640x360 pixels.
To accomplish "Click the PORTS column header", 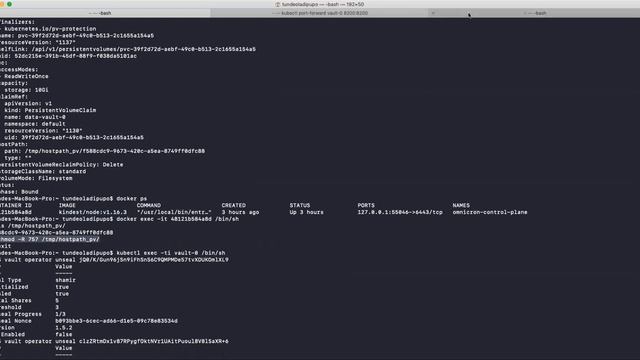I will click(x=366, y=205).
